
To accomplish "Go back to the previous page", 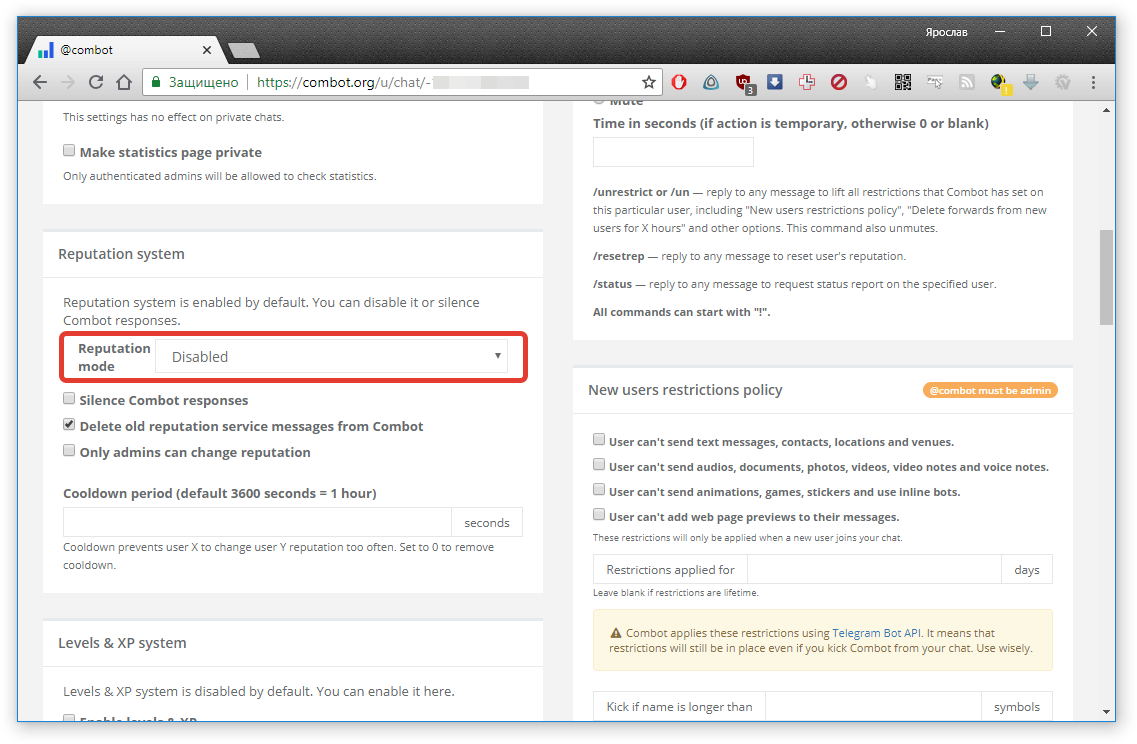I will click(x=40, y=83).
